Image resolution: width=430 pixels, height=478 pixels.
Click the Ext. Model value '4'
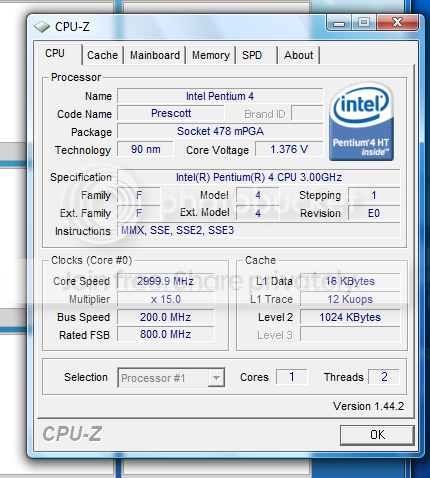tap(258, 213)
